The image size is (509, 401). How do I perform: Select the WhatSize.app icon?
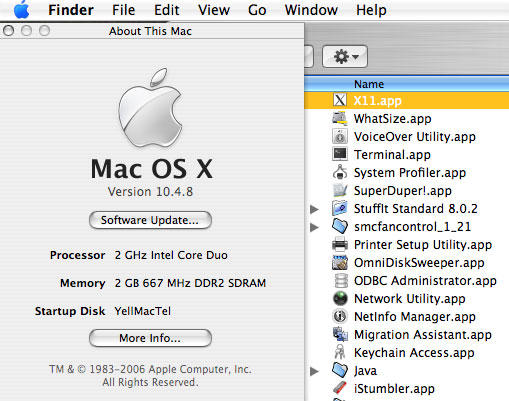click(x=340, y=118)
